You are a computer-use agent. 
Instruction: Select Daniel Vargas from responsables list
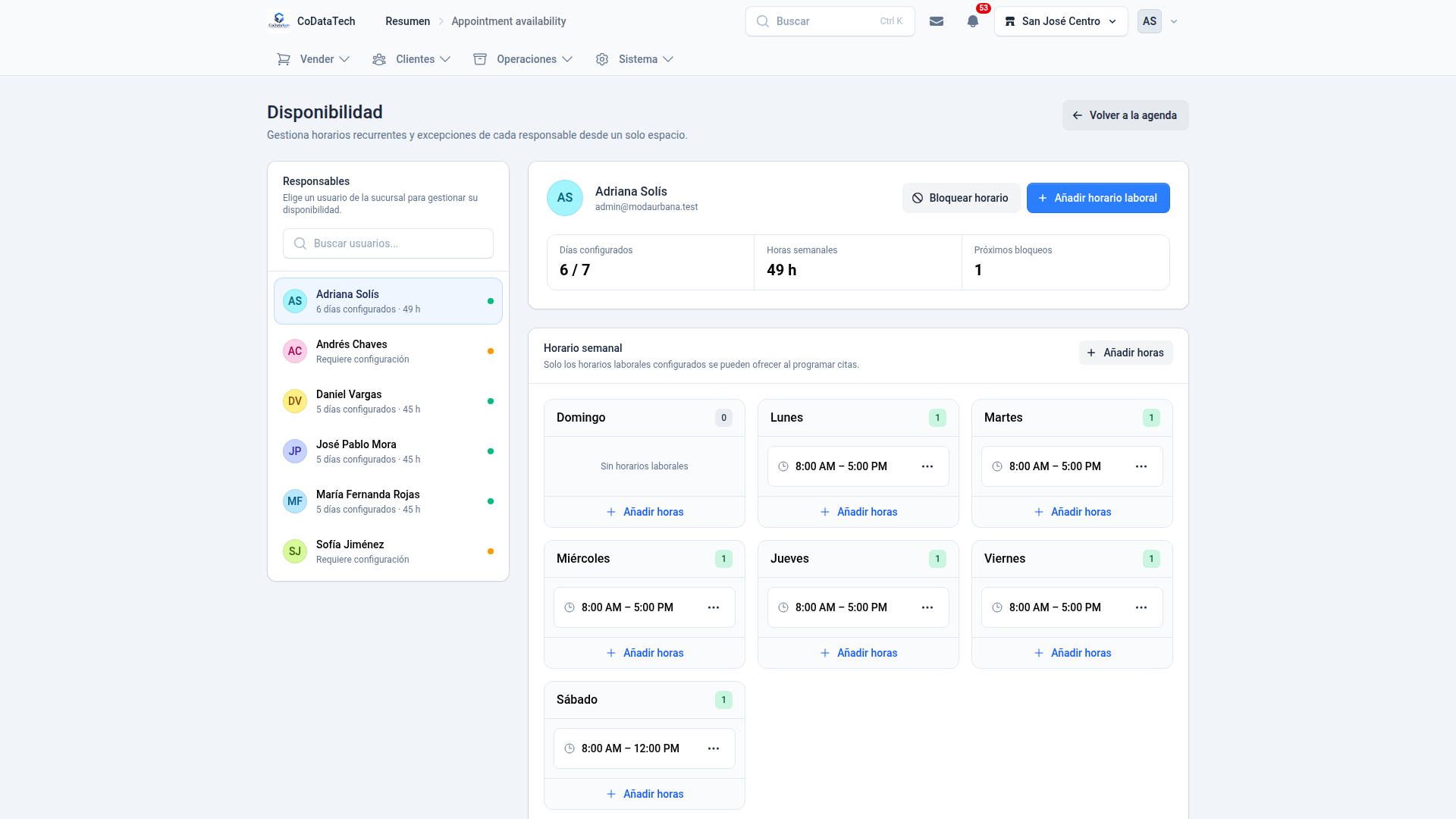point(388,401)
